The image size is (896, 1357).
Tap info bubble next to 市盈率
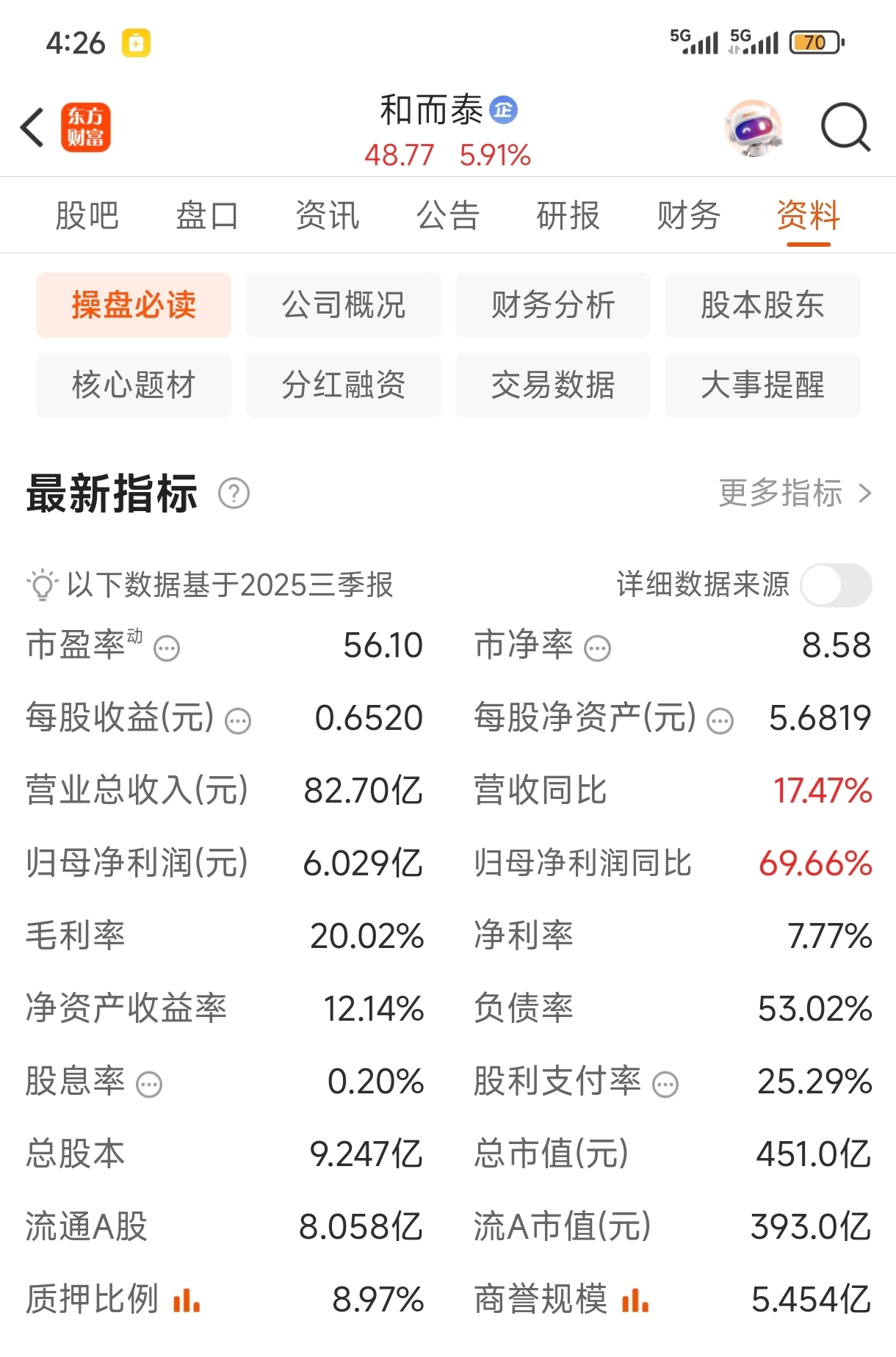[167, 648]
